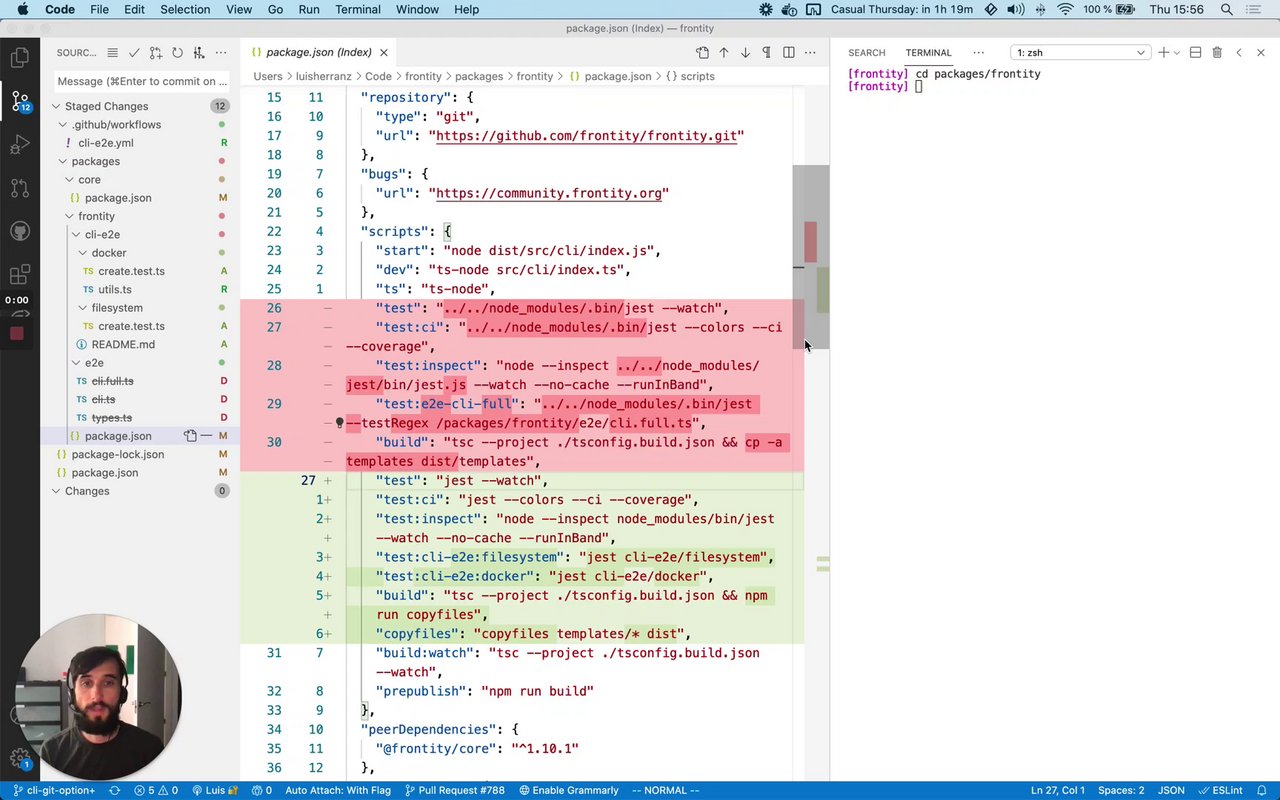Unstage selected package.json with minus icon

click(x=207, y=436)
